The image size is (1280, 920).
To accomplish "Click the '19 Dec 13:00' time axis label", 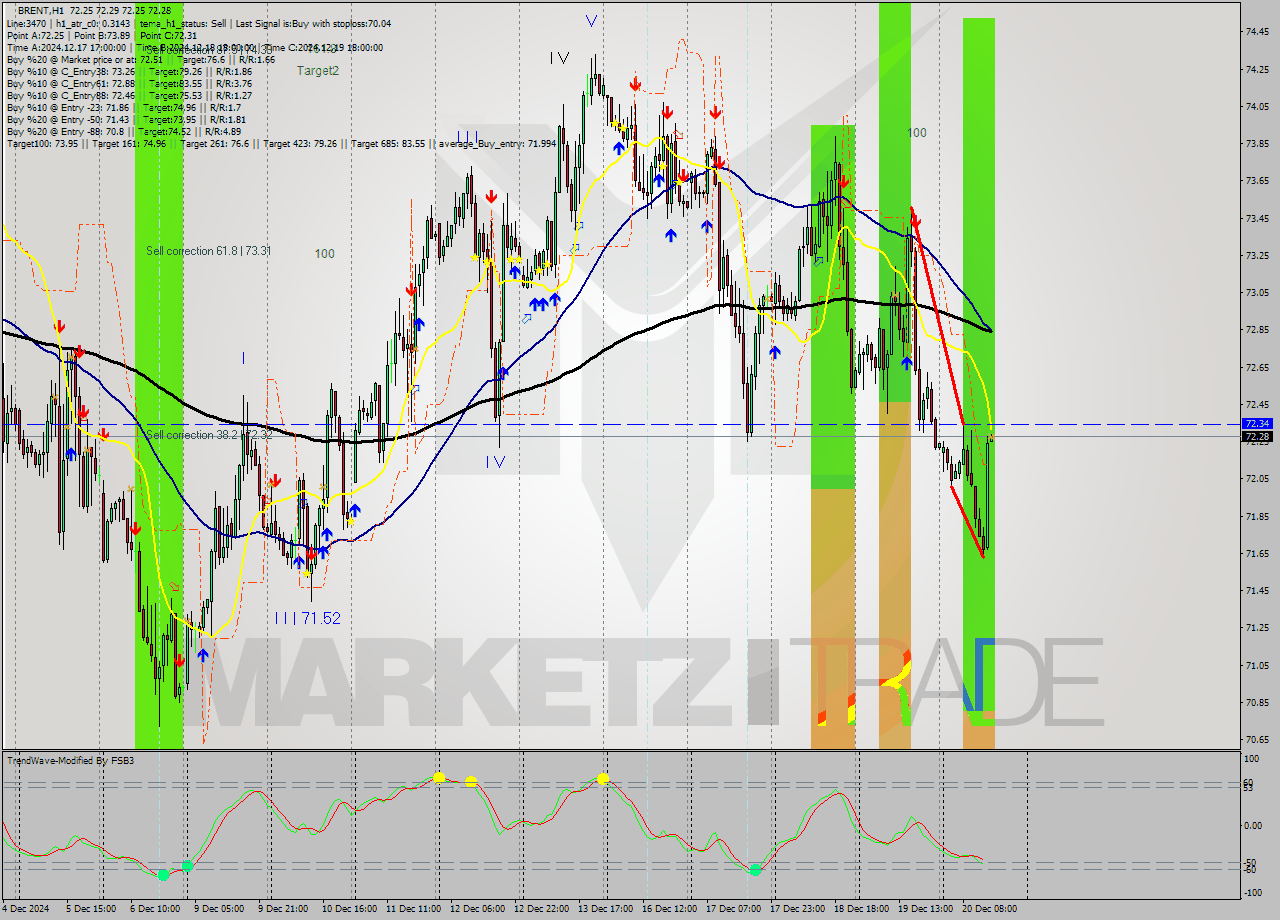I will (x=925, y=909).
